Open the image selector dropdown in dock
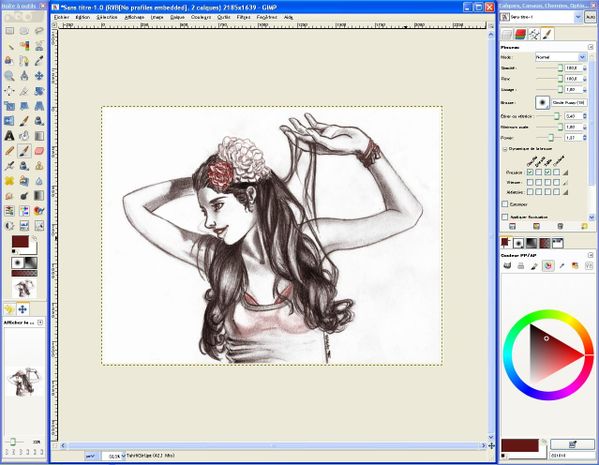599x465 pixels. [x=541, y=17]
